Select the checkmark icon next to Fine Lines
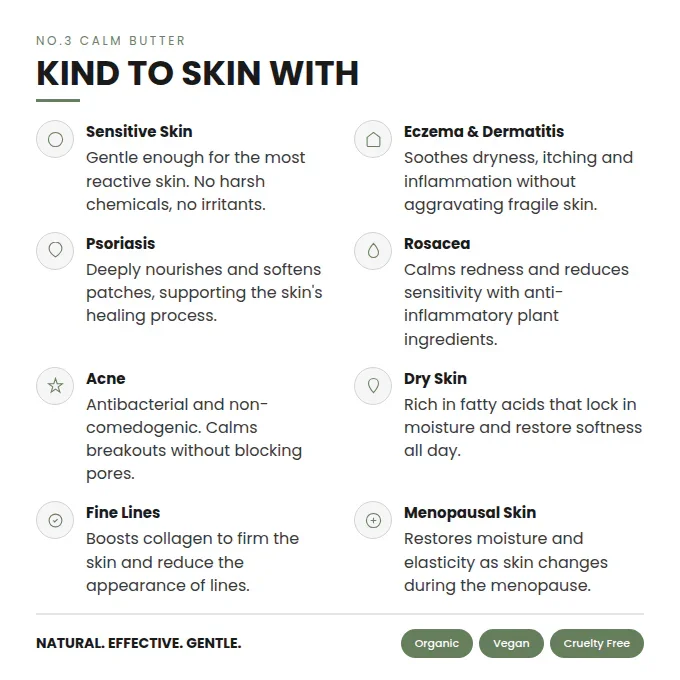 point(55,520)
